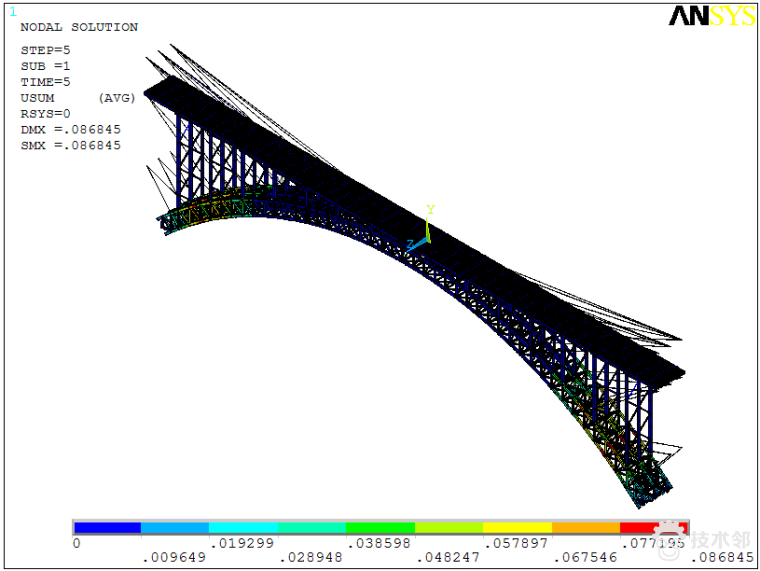The image size is (760, 571).
Task: Select the orange legend color band
Action: (585, 527)
